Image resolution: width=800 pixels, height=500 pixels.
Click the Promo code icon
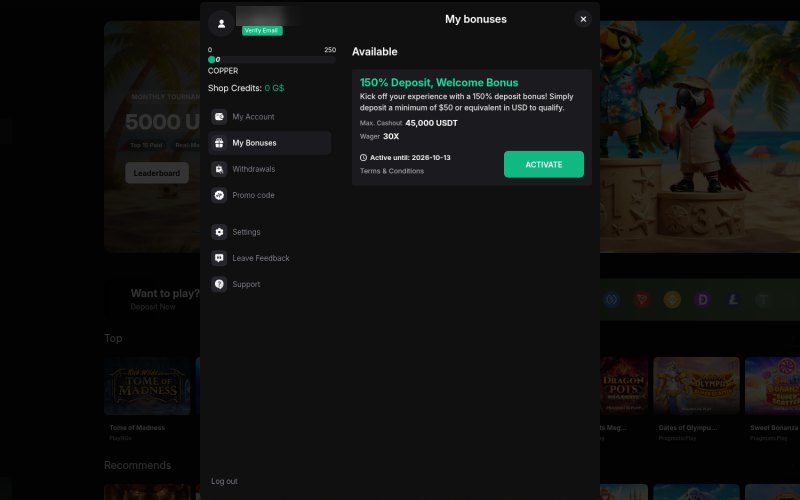[219, 195]
